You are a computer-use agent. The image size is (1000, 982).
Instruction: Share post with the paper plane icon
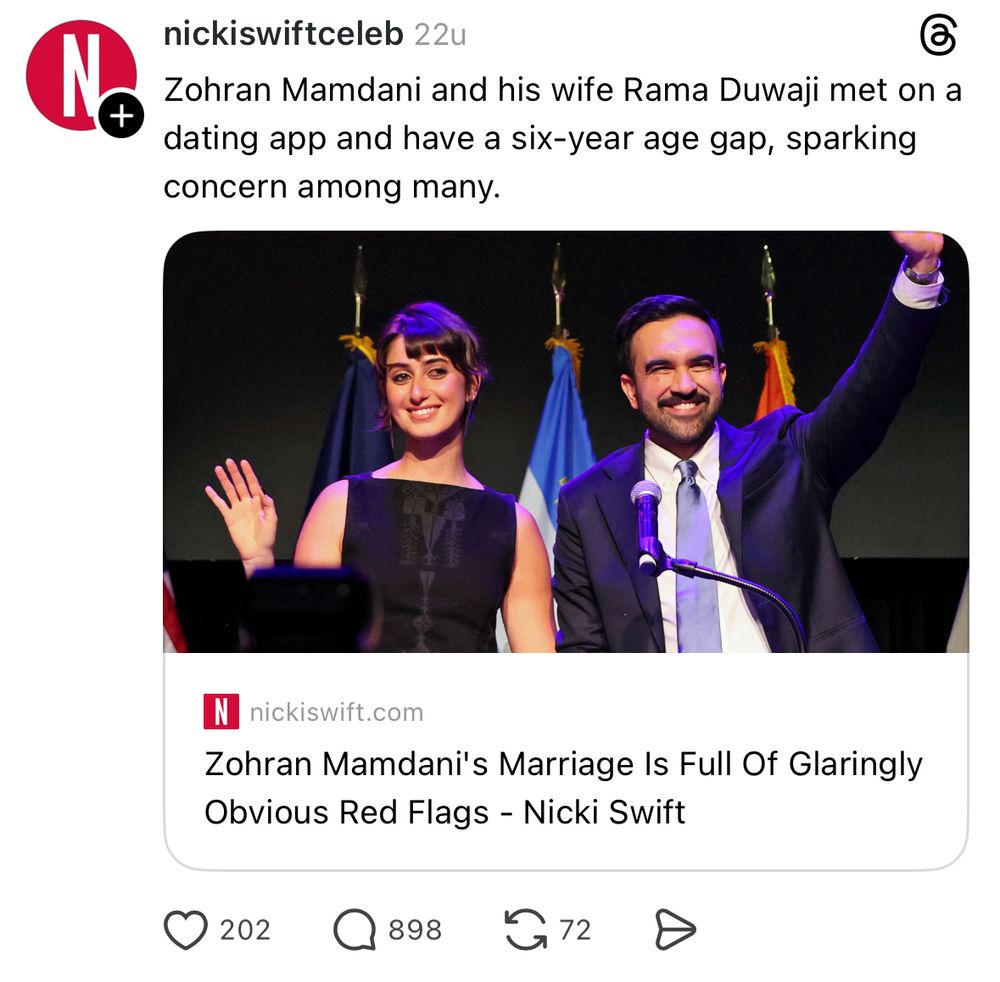675,930
